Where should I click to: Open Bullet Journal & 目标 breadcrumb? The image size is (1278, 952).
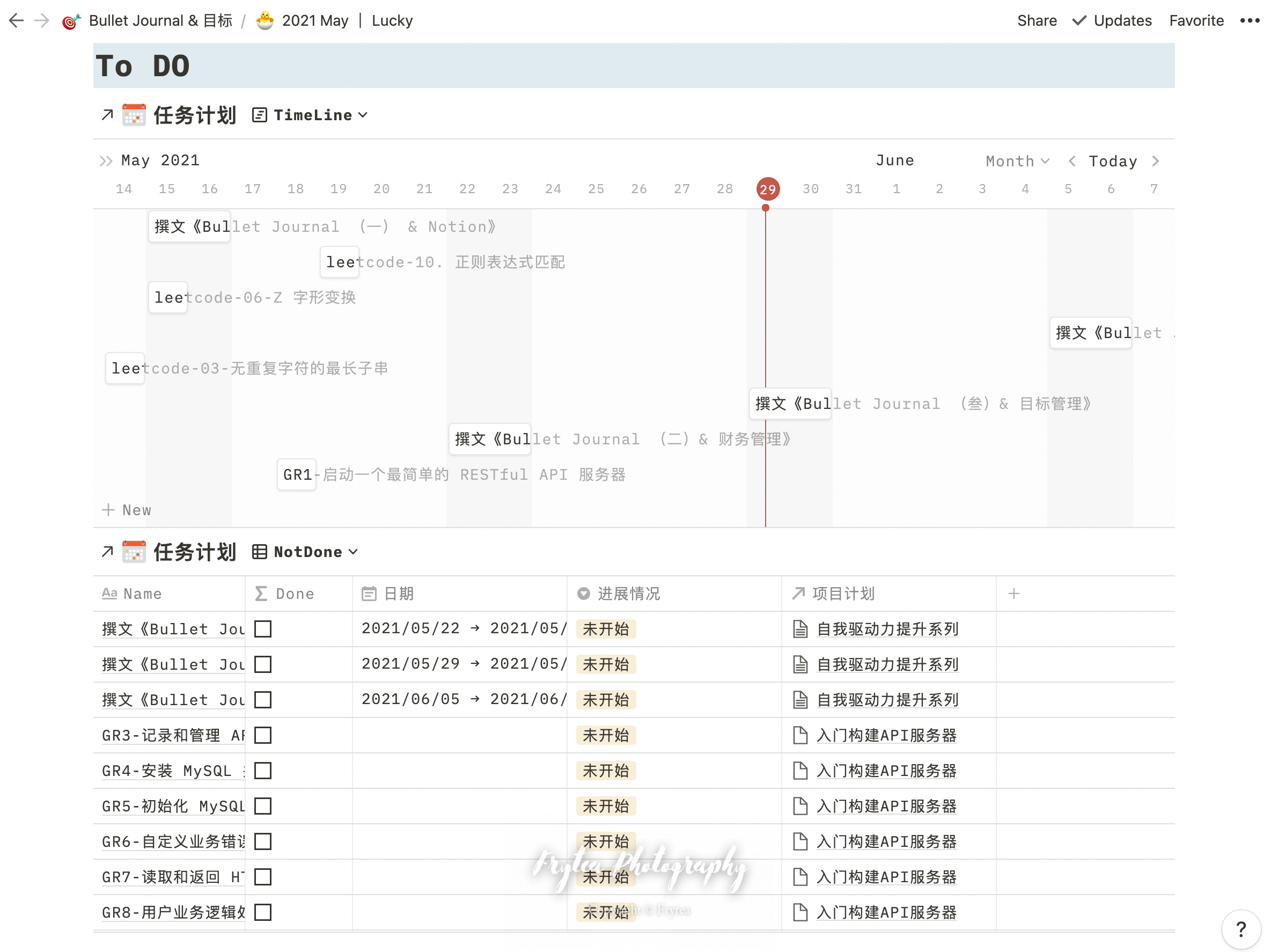click(x=159, y=21)
